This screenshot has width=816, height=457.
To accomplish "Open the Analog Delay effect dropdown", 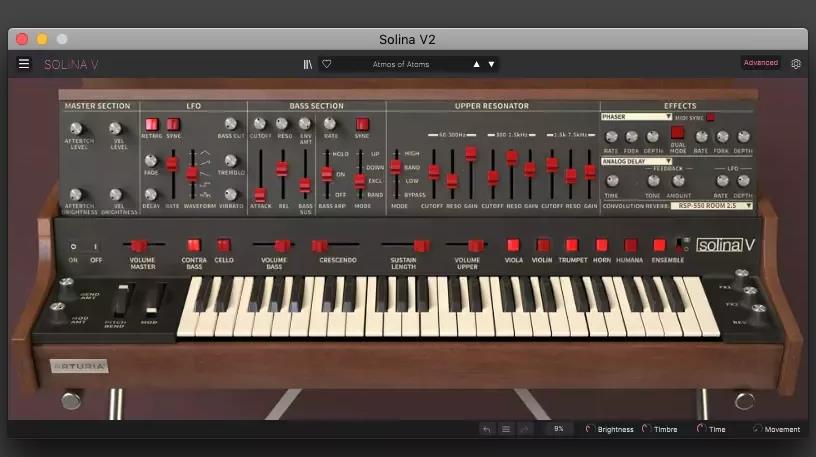I will [636, 161].
